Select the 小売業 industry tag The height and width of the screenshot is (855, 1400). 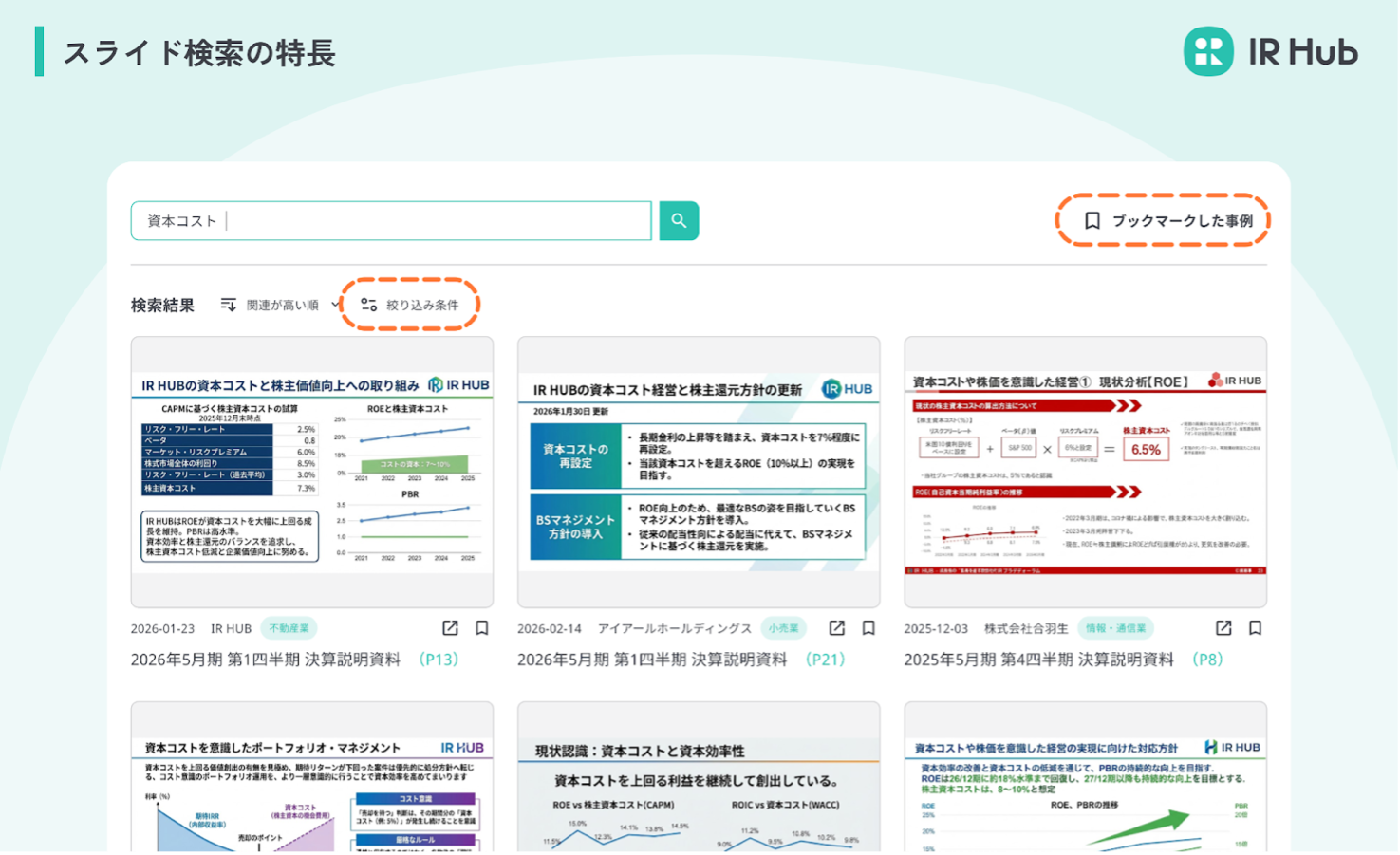783,628
